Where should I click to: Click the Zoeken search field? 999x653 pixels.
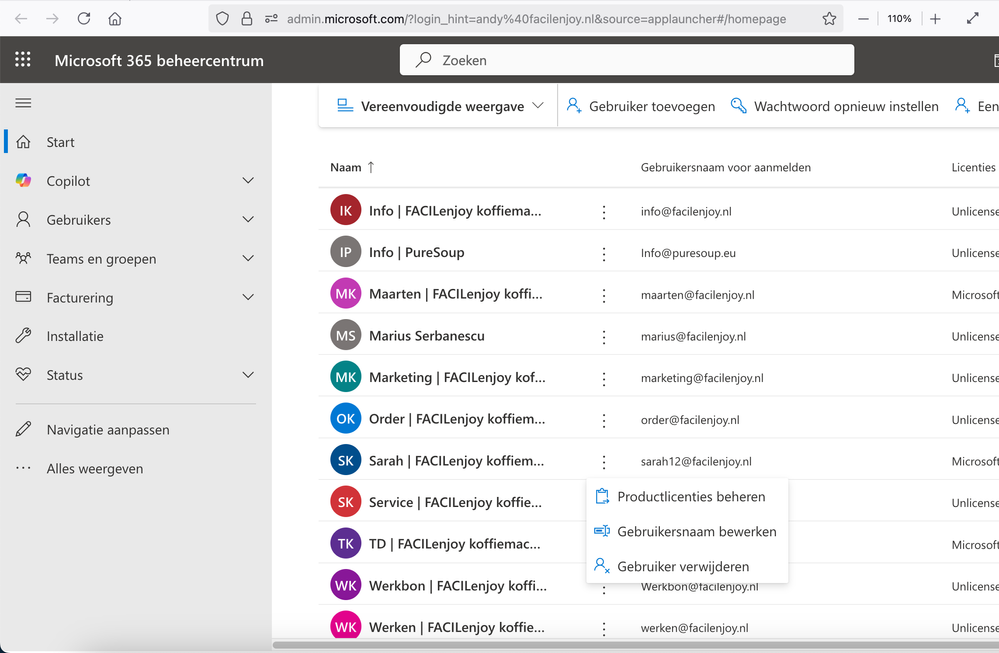click(627, 60)
